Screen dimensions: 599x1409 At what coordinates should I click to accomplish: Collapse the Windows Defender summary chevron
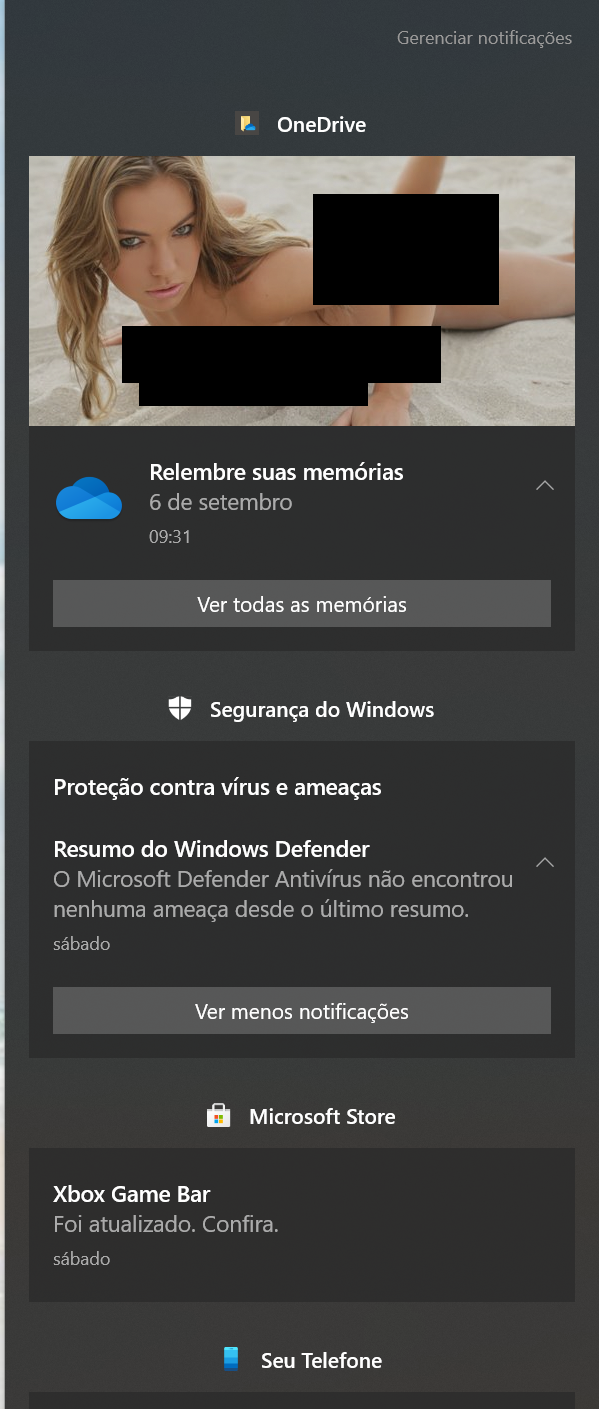tap(544, 862)
